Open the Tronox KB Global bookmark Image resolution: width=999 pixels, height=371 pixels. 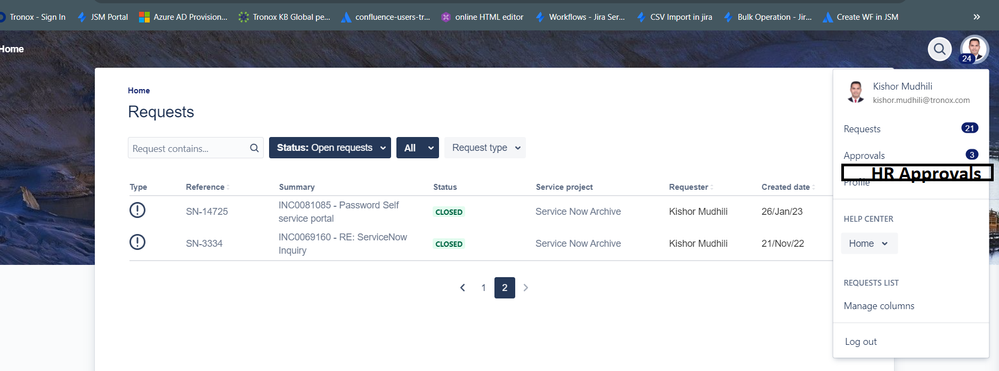284,17
